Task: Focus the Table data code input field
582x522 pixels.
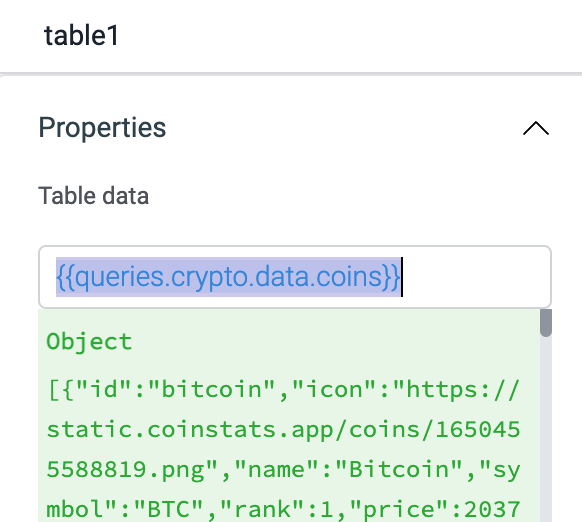Action: [x=295, y=277]
